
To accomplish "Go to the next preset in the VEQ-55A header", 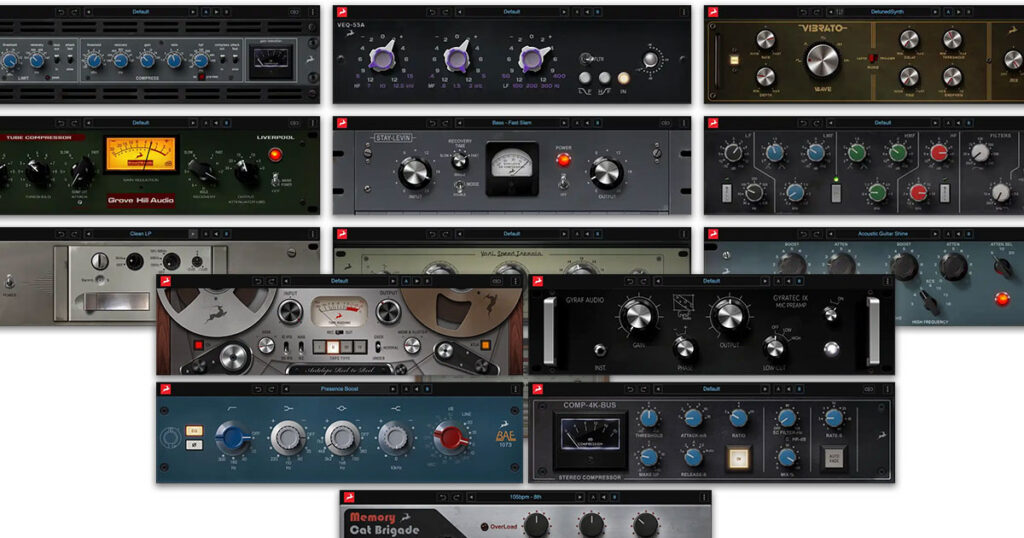I will (564, 12).
